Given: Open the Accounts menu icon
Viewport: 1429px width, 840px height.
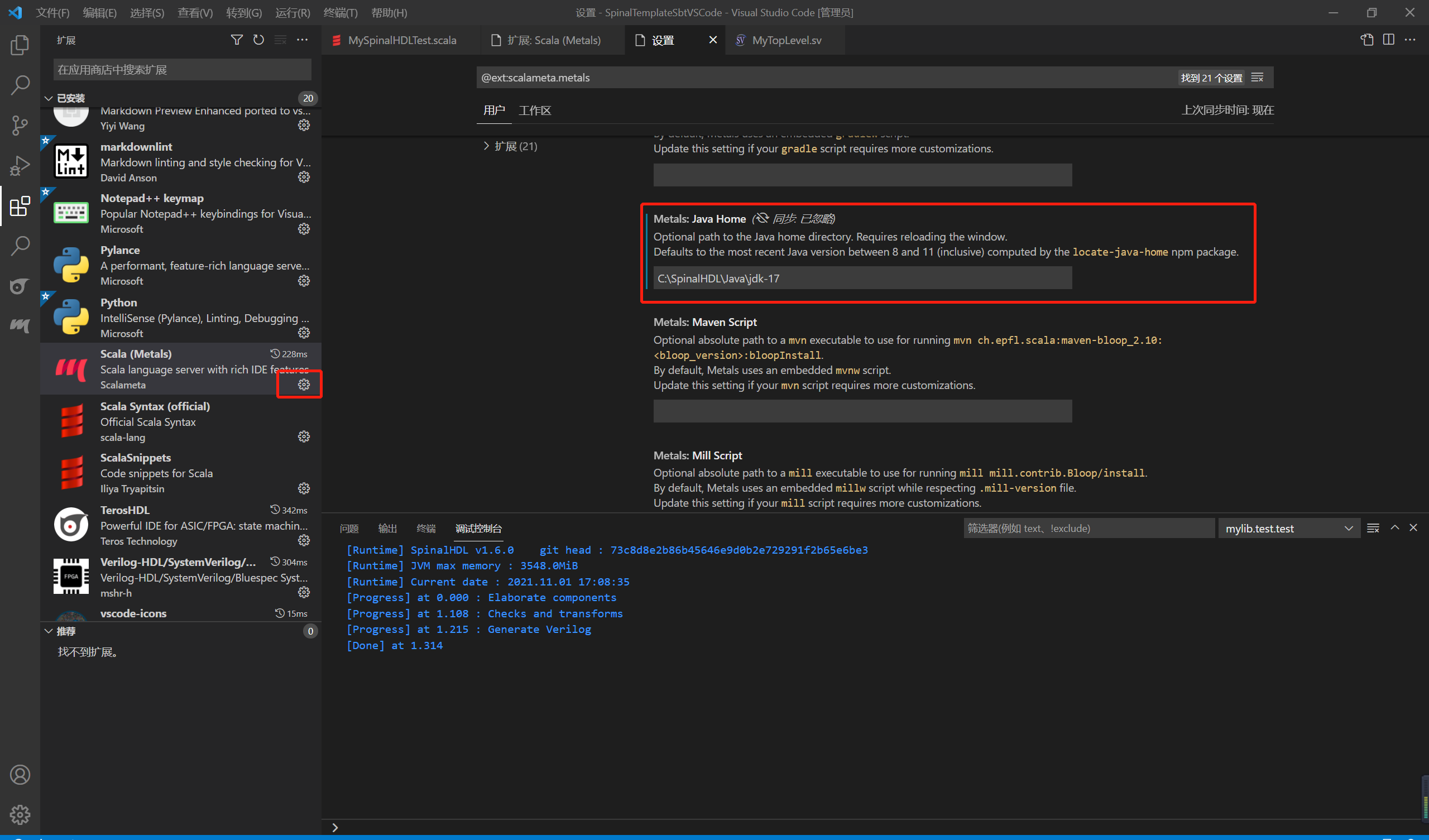Looking at the screenshot, I should pyautogui.click(x=20, y=775).
